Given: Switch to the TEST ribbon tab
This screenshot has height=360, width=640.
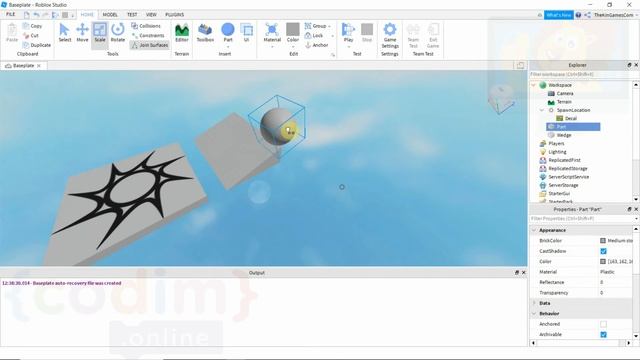Looking at the screenshot, I should (x=132, y=14).
